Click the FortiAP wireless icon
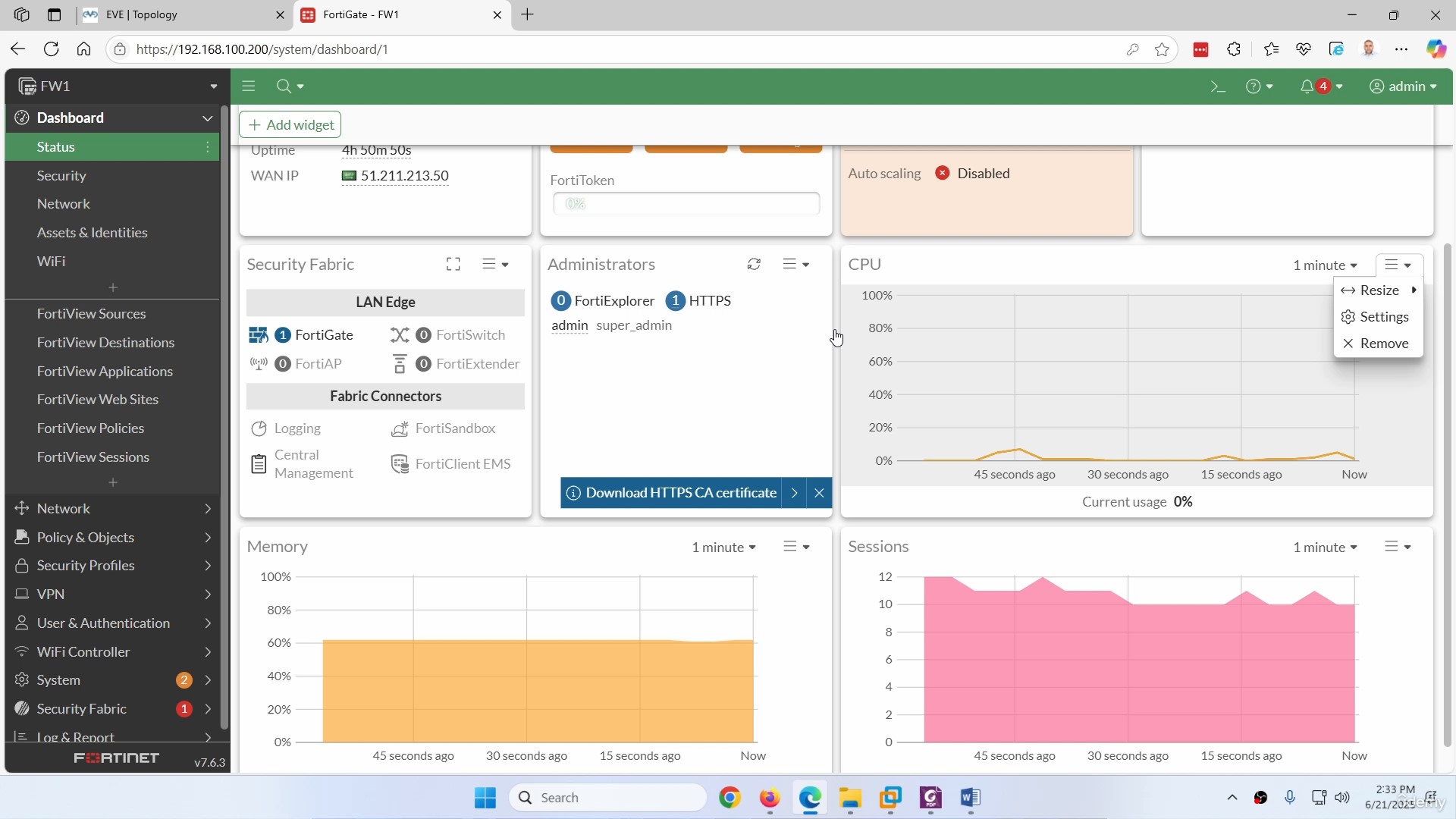Viewport: 1456px width, 819px height. [x=259, y=364]
